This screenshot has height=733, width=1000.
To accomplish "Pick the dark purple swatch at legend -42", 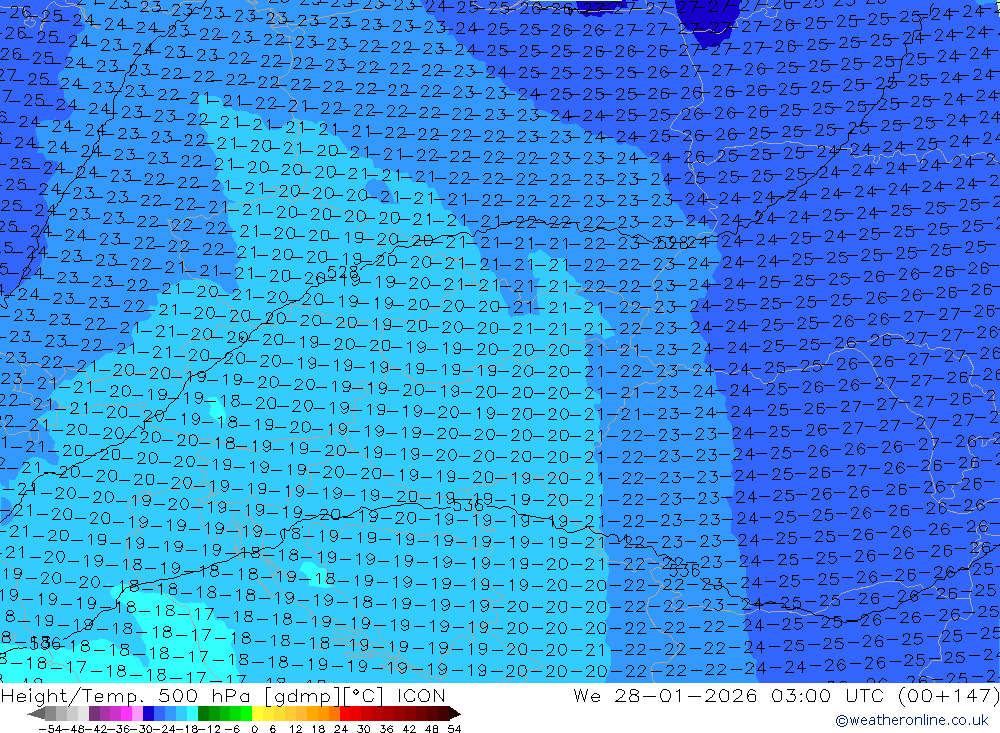I will pos(94,713).
